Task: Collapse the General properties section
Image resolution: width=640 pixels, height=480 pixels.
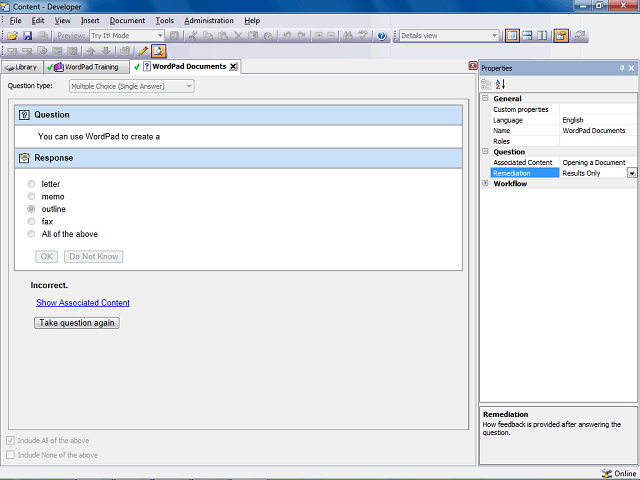Action: point(485,98)
